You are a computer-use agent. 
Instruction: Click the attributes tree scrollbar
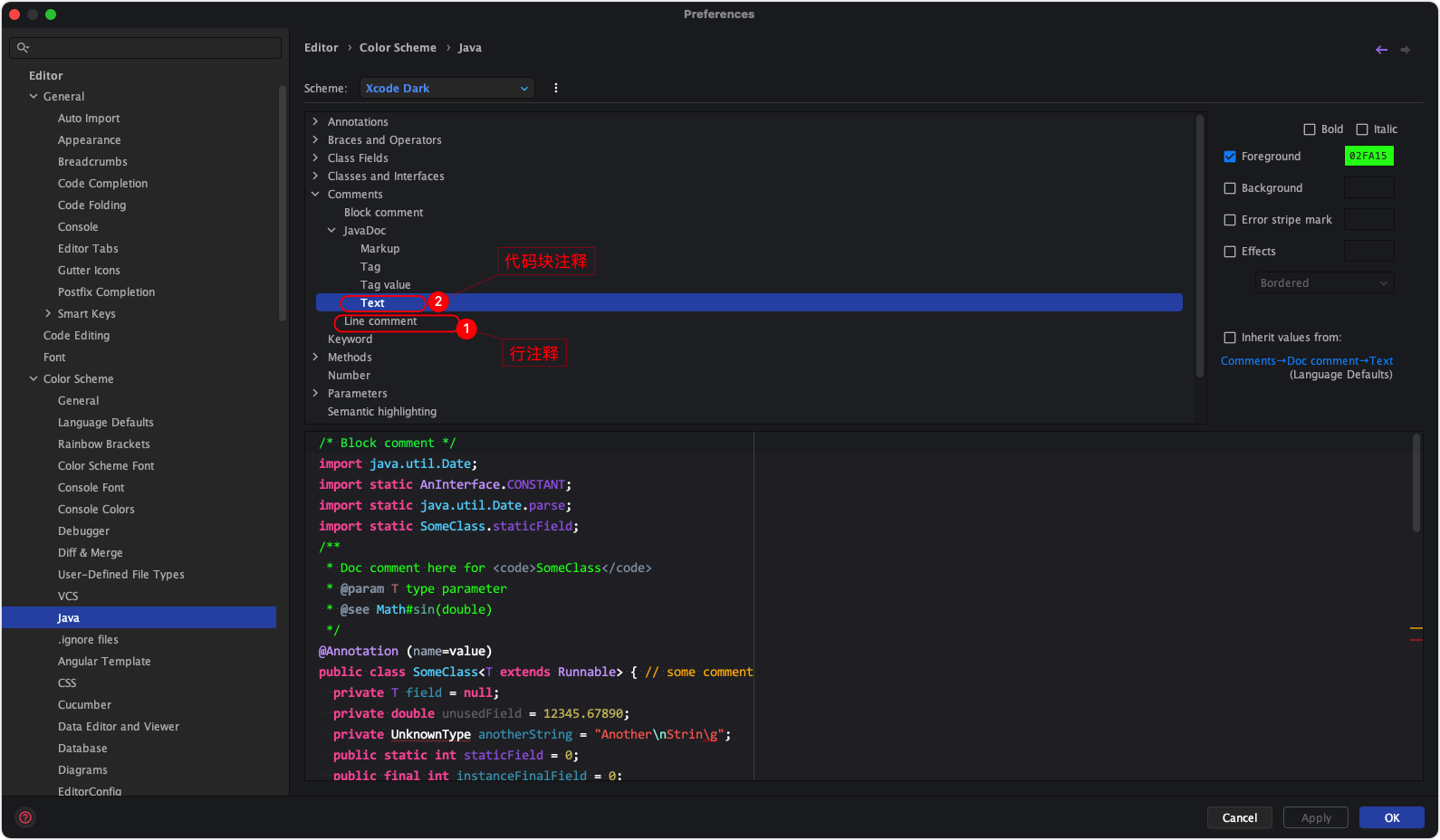(x=1200, y=244)
